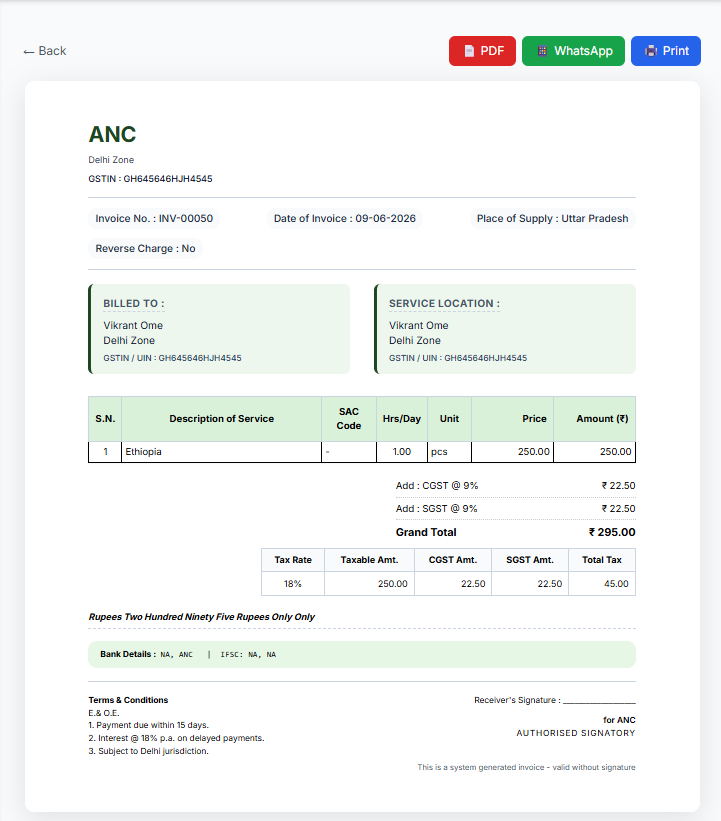Click the Unit column header

pos(449,419)
